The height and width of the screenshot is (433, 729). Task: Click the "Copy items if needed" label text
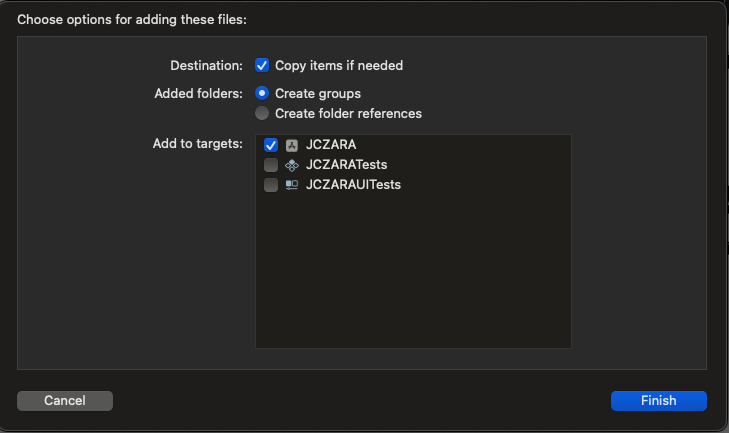click(x=339, y=65)
